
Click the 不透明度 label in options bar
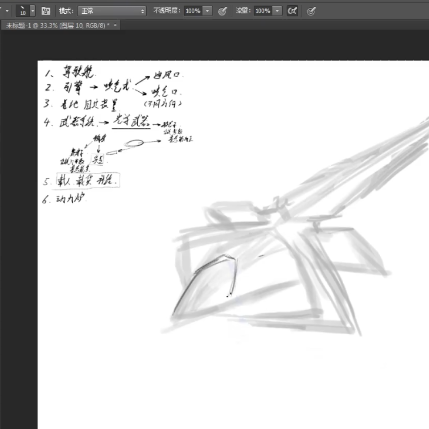click(x=167, y=11)
